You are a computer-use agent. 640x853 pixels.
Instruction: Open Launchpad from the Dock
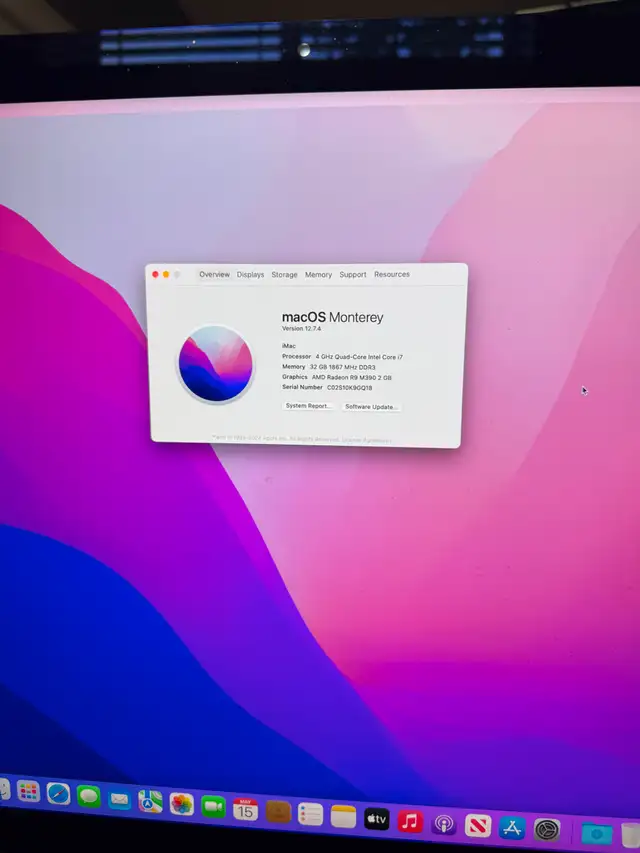pyautogui.click(x=28, y=790)
